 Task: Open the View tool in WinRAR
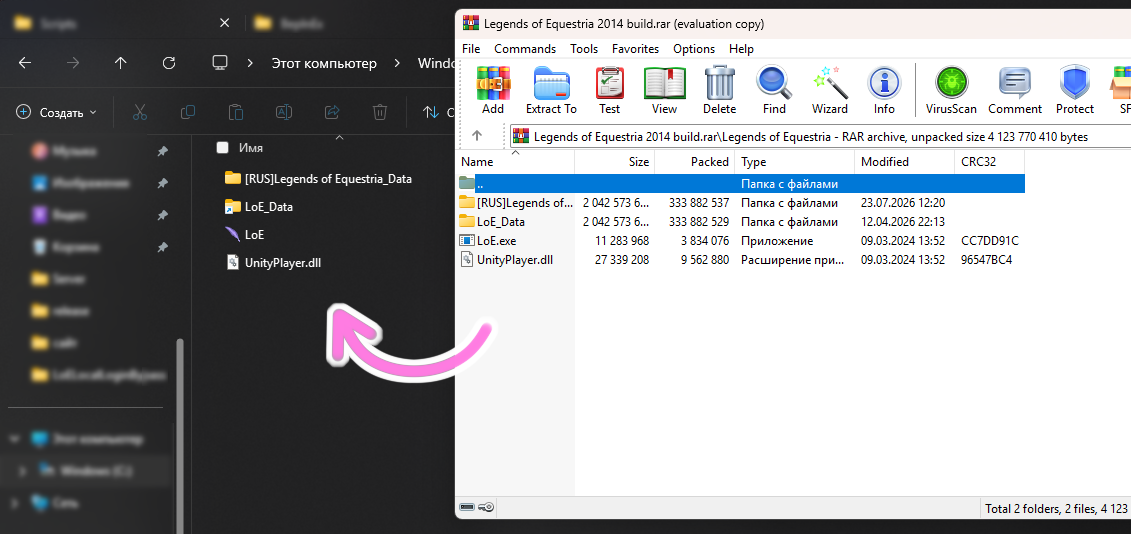[x=664, y=90]
